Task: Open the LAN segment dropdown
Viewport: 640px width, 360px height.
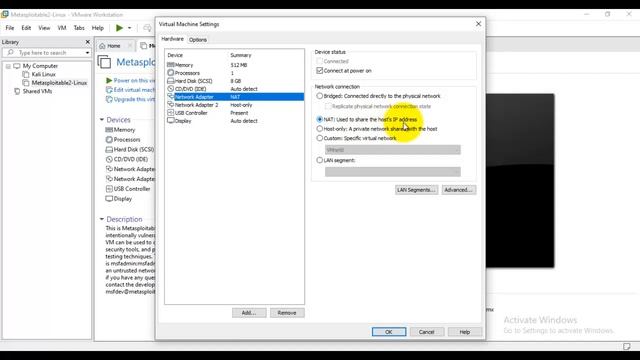Action: tap(393, 172)
